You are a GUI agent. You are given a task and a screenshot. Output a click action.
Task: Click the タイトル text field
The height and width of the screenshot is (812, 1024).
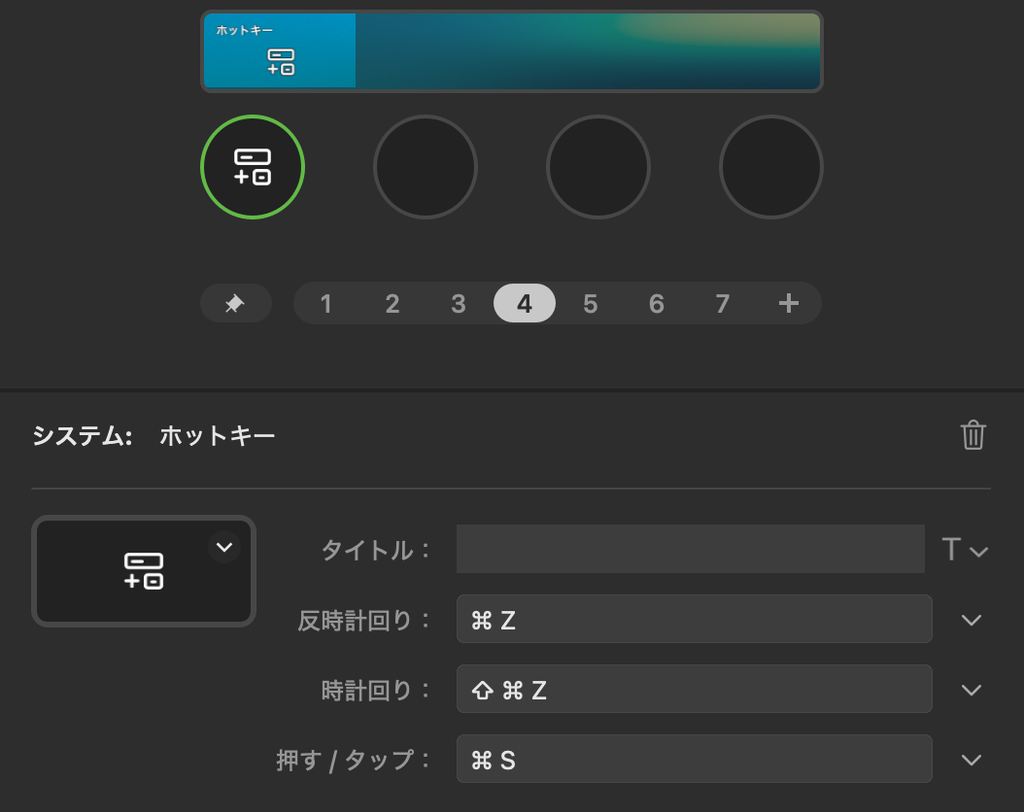tap(690, 549)
